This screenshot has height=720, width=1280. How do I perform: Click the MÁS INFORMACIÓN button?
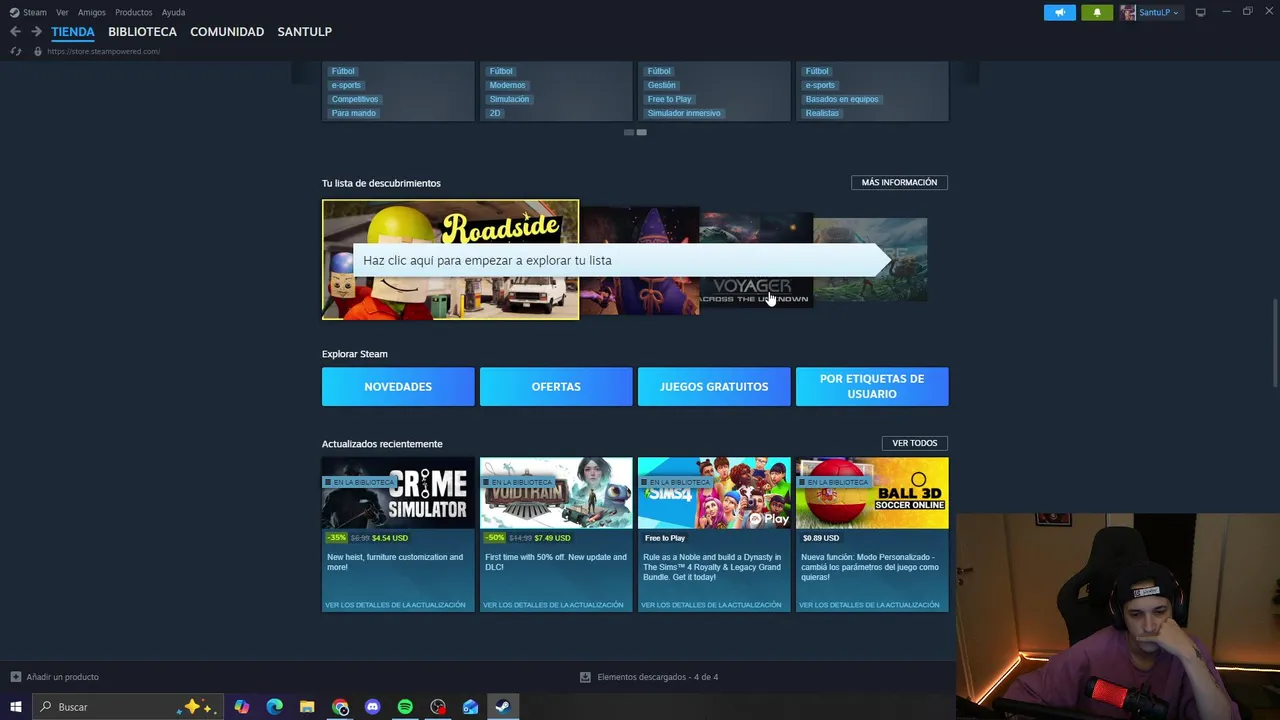click(x=899, y=182)
